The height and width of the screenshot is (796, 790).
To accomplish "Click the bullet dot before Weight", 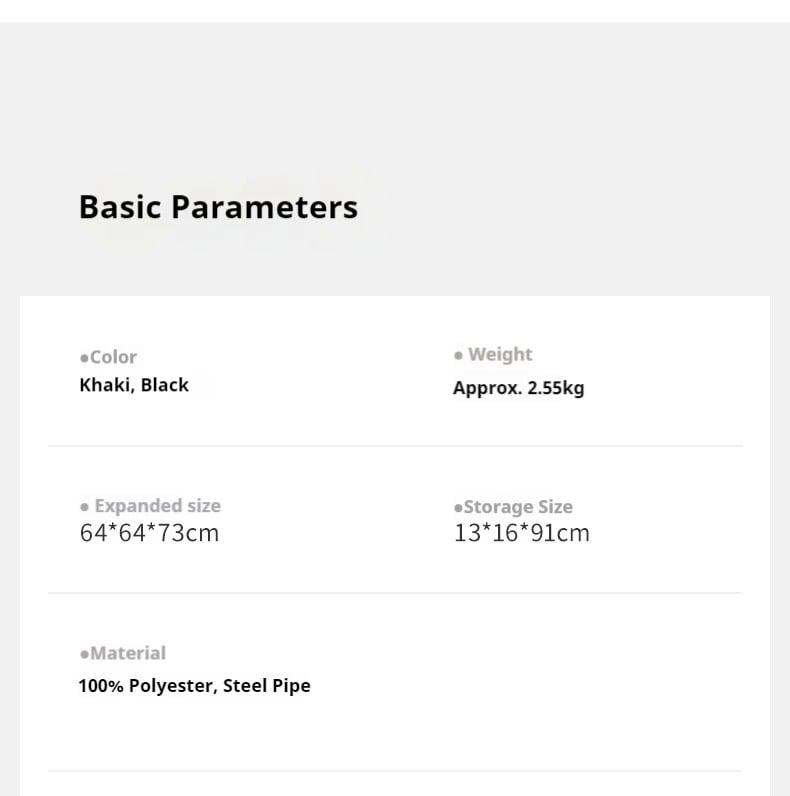I will (458, 355).
